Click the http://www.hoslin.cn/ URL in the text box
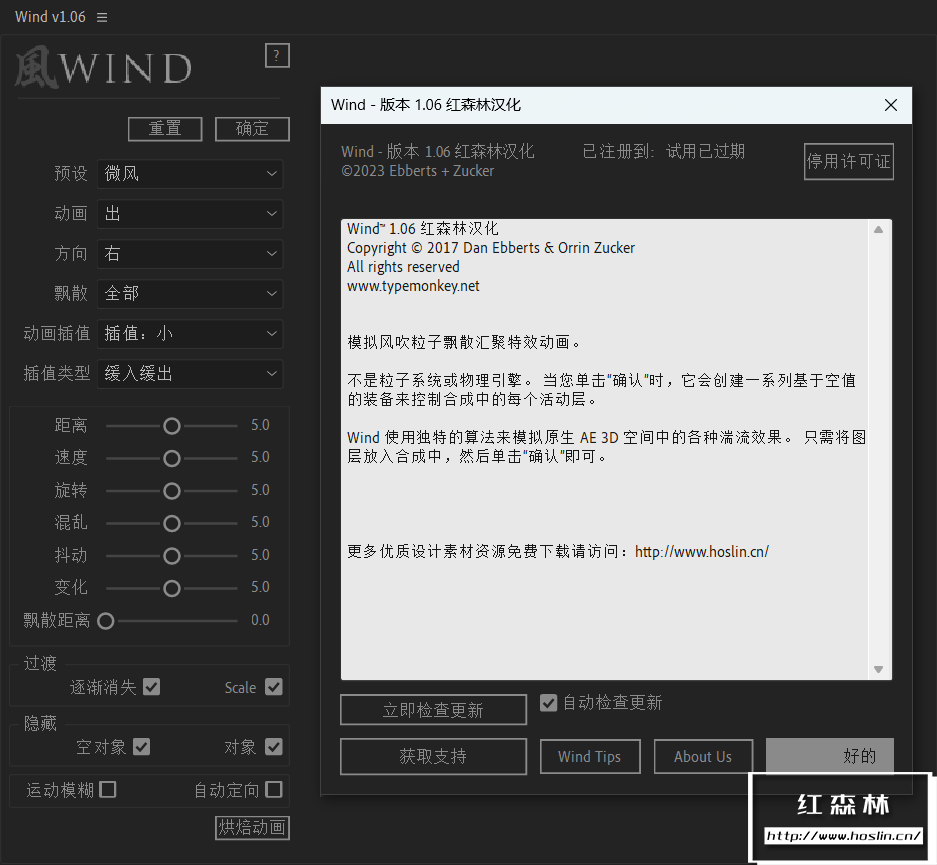 702,551
